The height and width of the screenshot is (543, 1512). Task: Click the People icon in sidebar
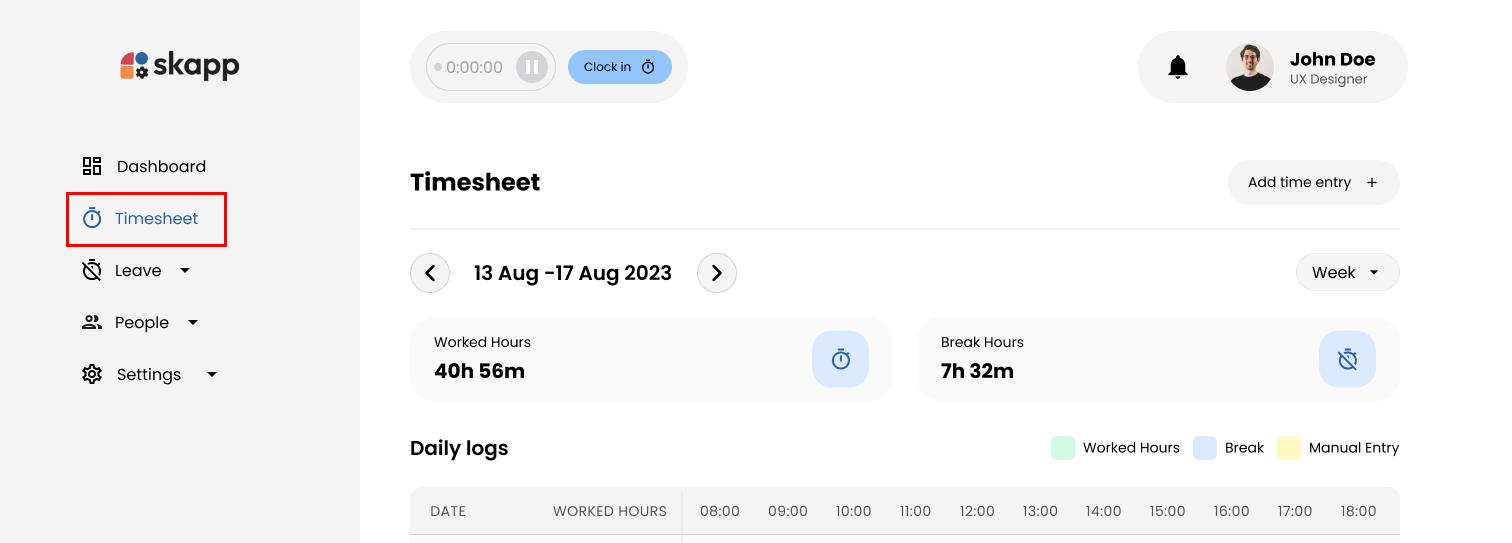pos(92,322)
